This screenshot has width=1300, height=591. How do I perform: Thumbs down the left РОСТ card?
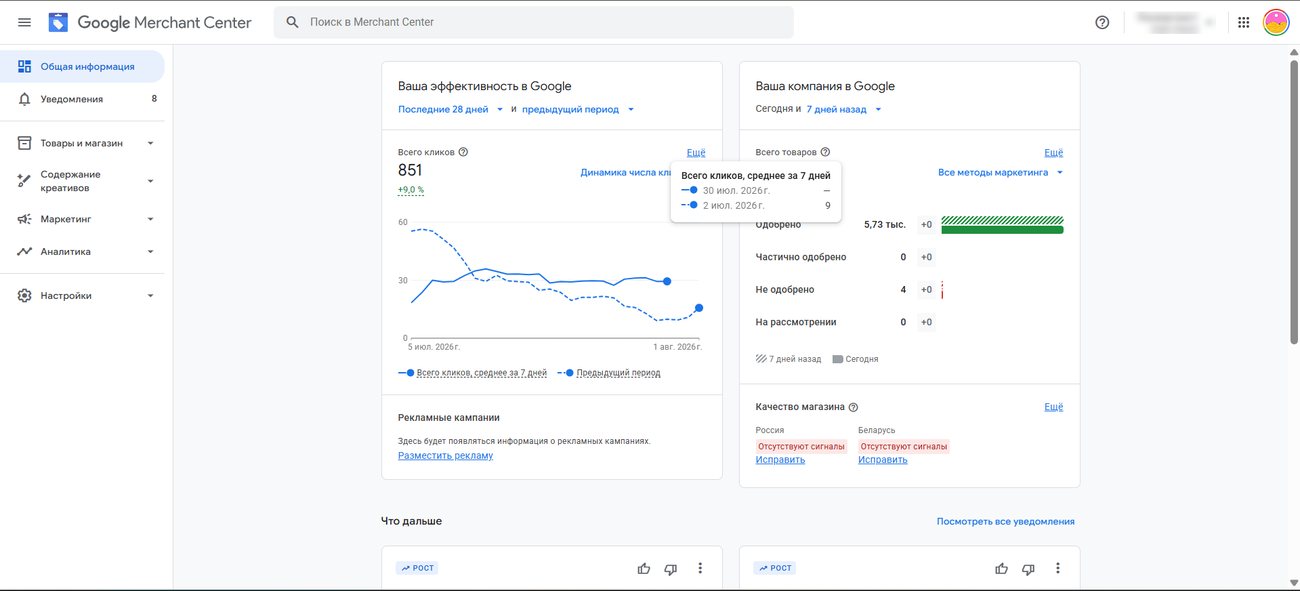point(671,568)
